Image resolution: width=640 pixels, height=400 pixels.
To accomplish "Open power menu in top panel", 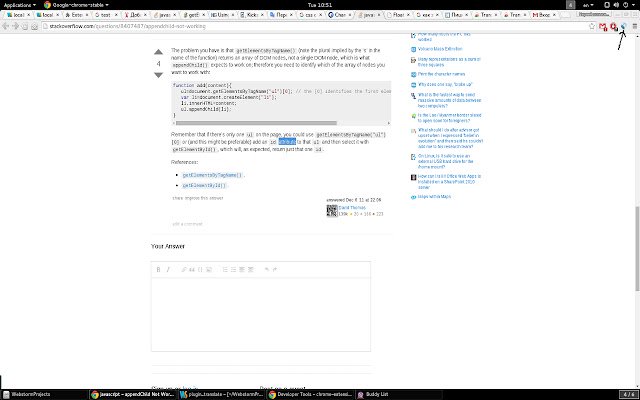I will [x=625, y=5].
